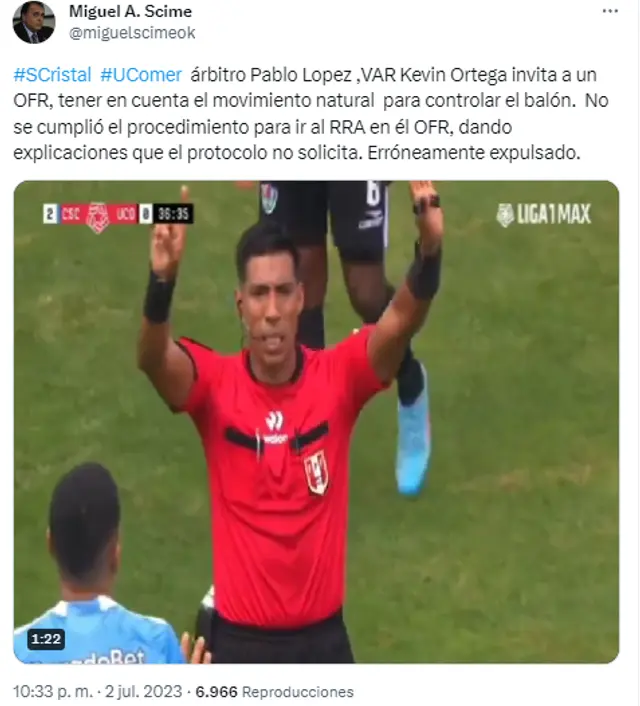Open Miguel A. Scime's profile picture
The width and height of the screenshot is (640, 706).
click(x=34, y=22)
